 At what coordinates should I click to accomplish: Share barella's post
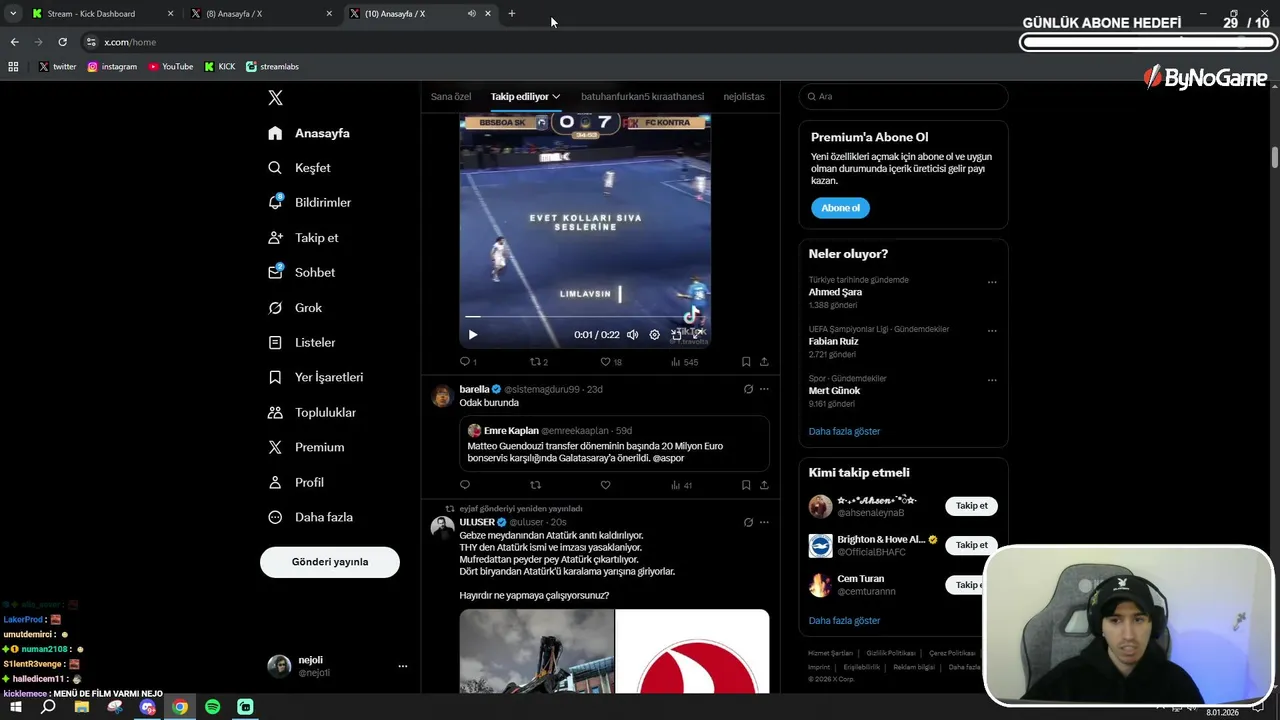click(764, 485)
